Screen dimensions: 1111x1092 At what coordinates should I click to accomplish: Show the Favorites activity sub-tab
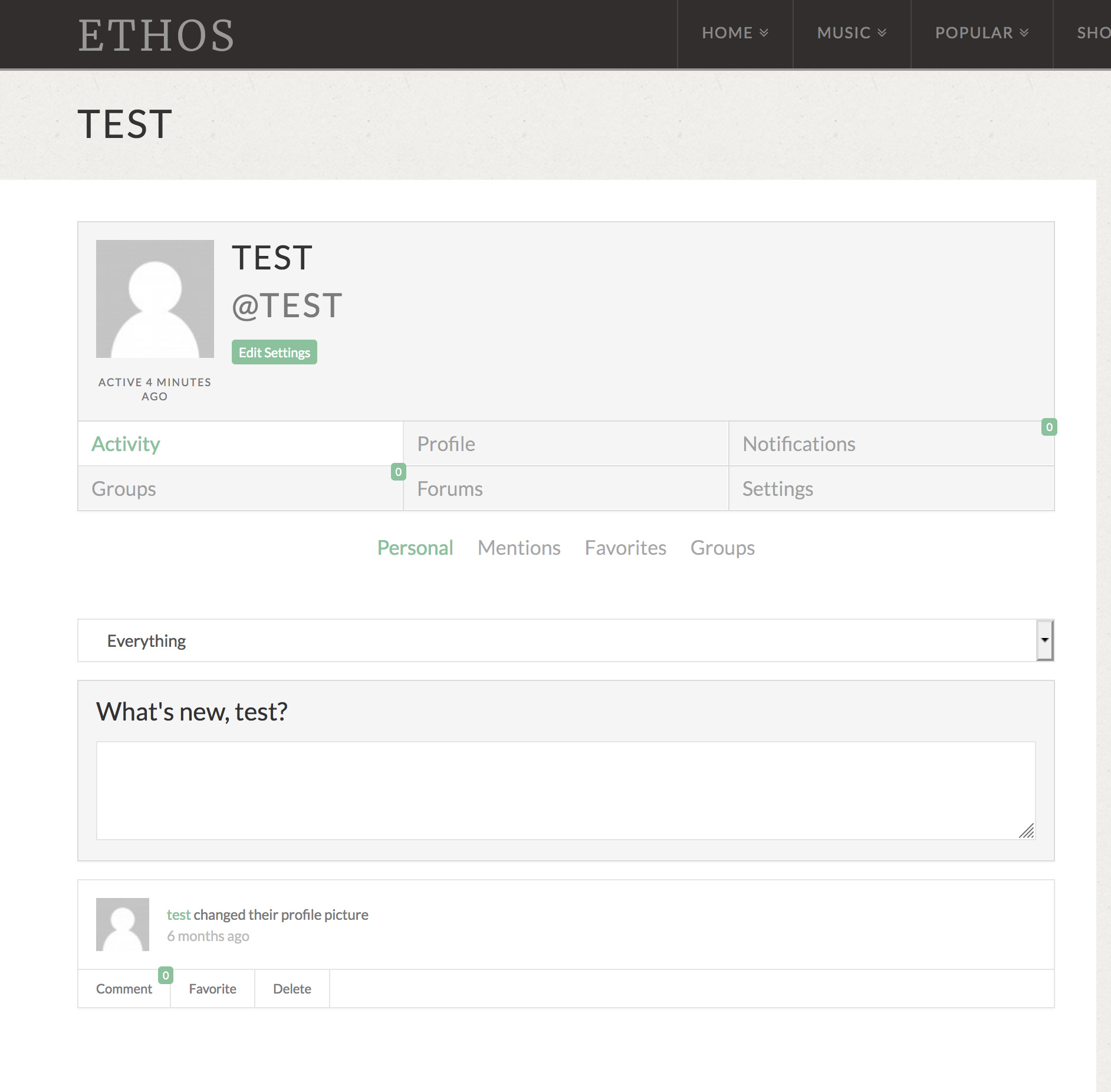click(x=625, y=548)
